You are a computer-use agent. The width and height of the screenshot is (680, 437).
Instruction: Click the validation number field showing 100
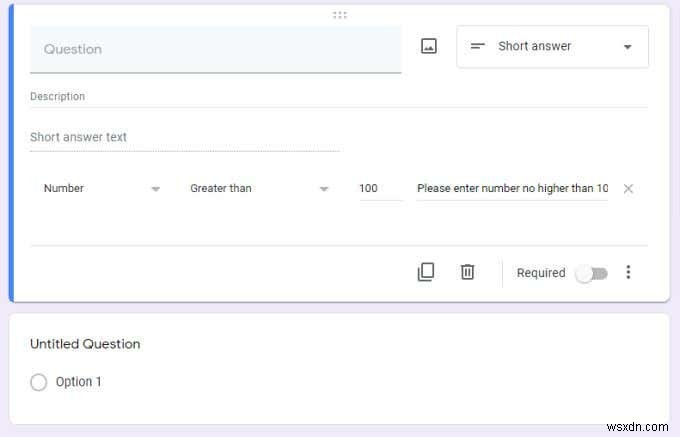[380, 189]
